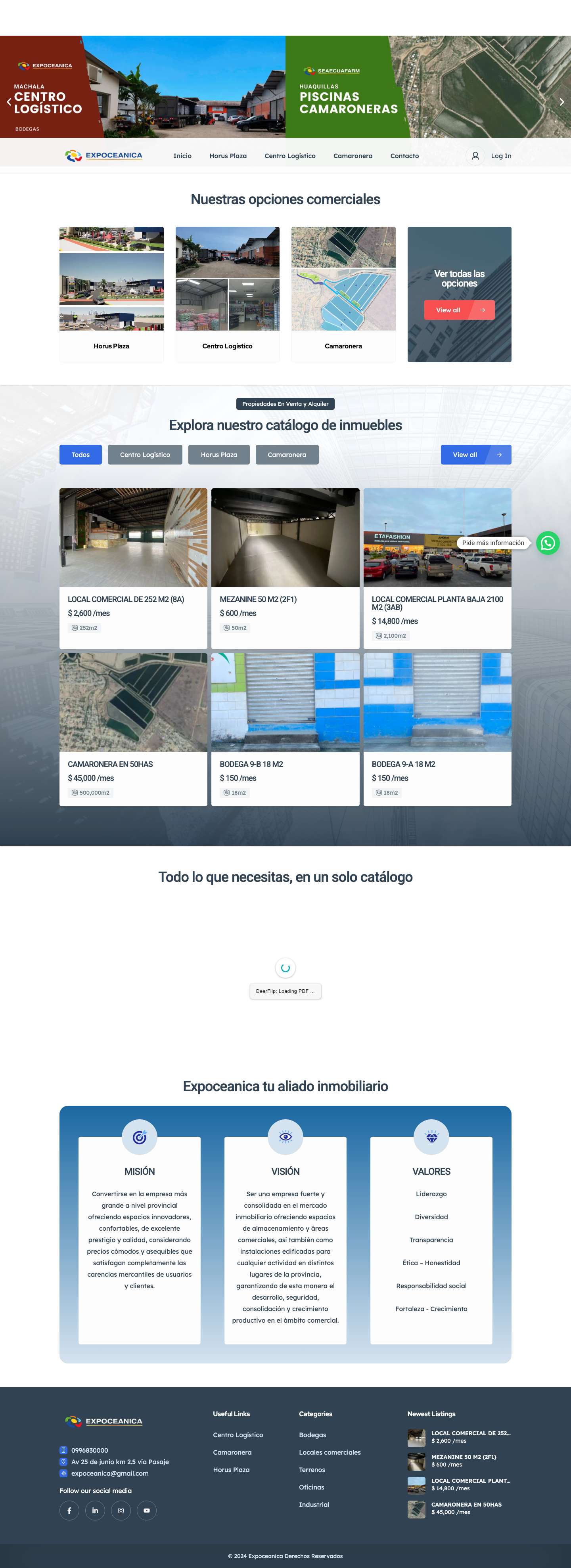Click the $ 45,000 /mes price in the catalog

pyautogui.click(x=91, y=778)
